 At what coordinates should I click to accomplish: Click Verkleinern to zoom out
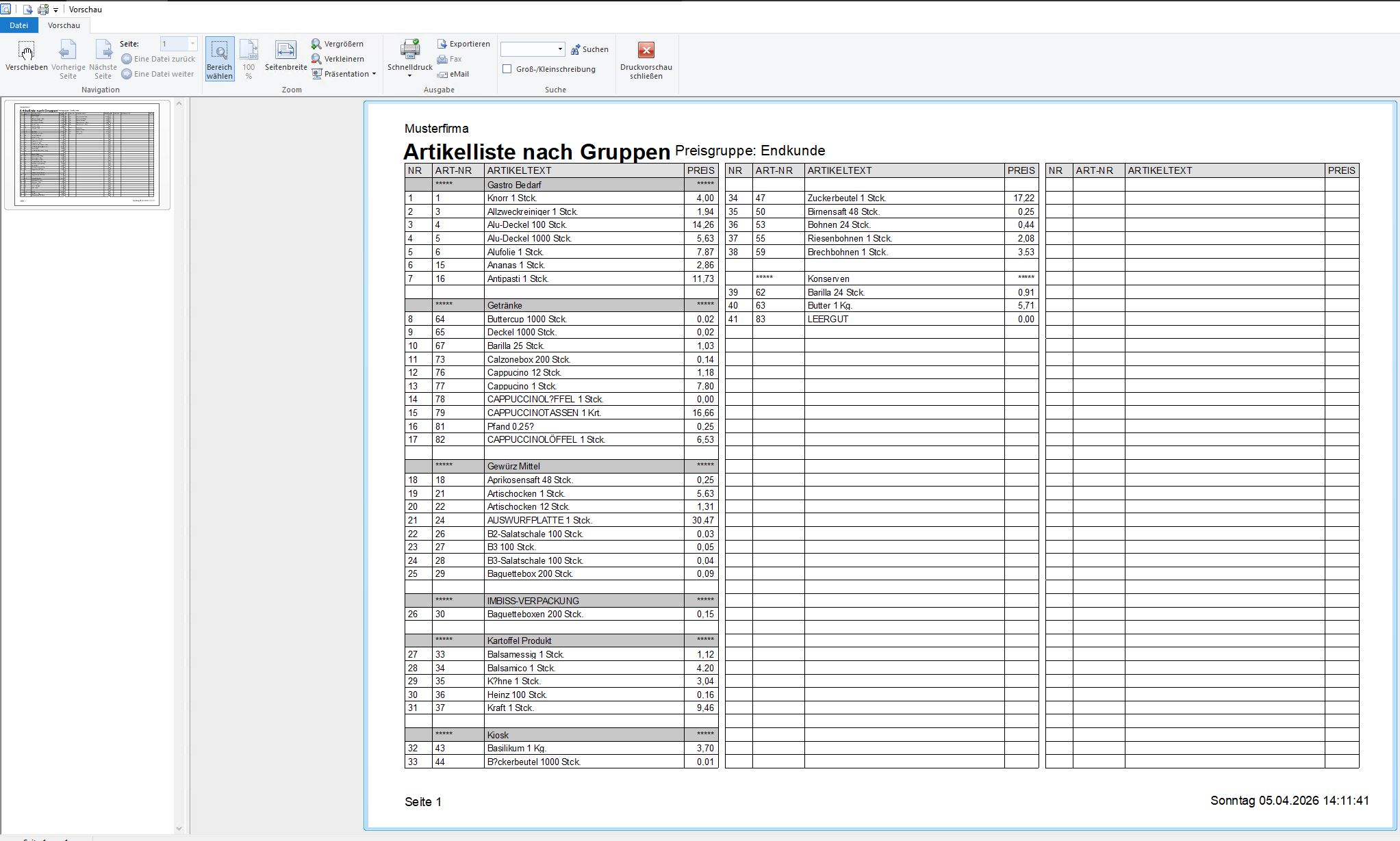click(338, 59)
